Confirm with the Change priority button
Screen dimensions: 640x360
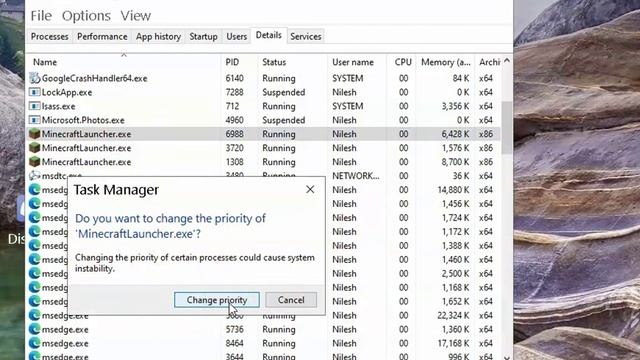(x=217, y=300)
